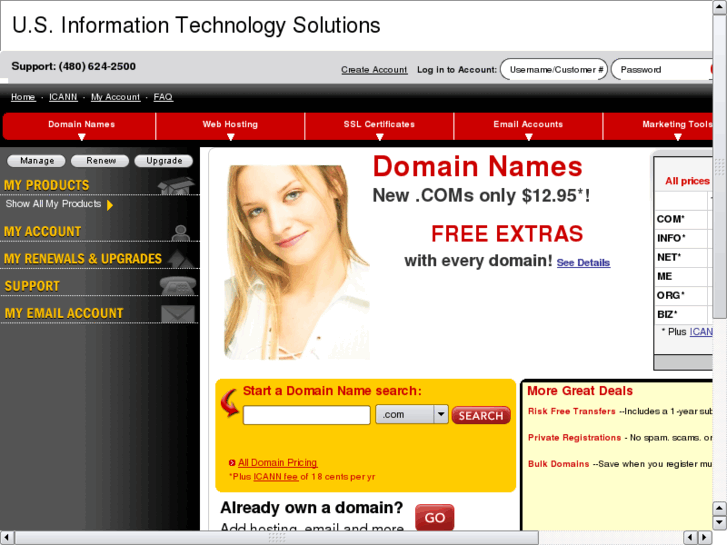Screen dimensions: 727x545
Task: Click the COM* row in price table
Action: (683, 219)
